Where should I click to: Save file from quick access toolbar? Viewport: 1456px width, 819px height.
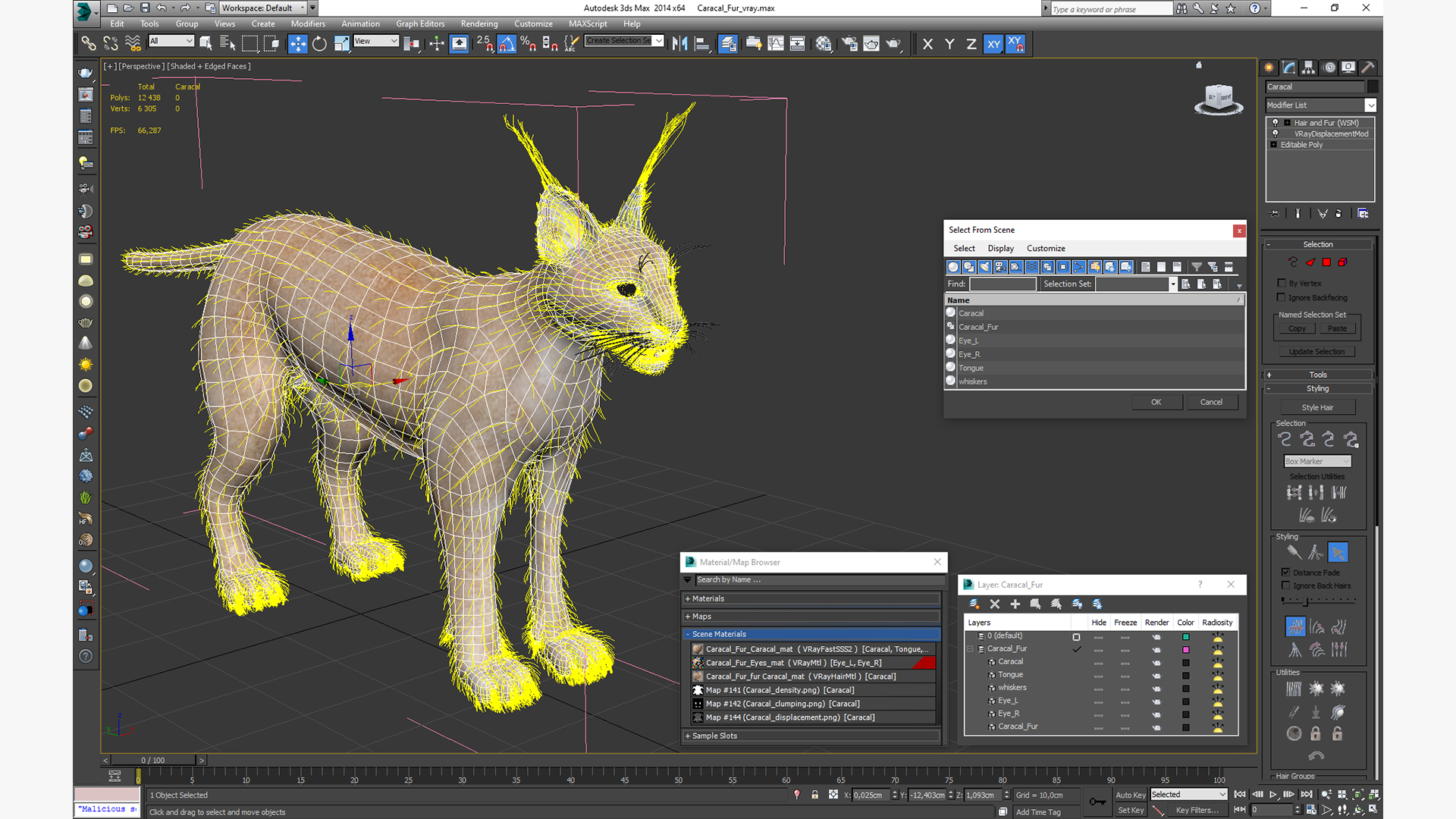[x=145, y=8]
